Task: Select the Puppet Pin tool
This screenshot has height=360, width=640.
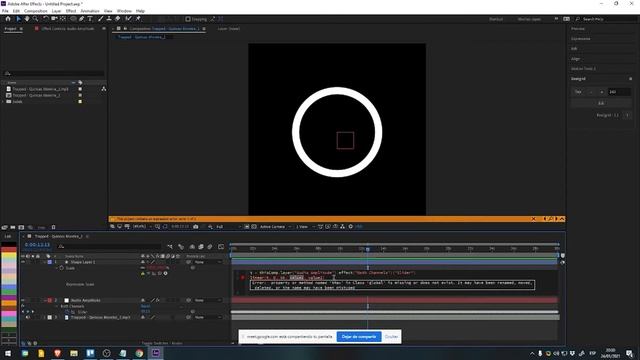Action: click(x=138, y=19)
